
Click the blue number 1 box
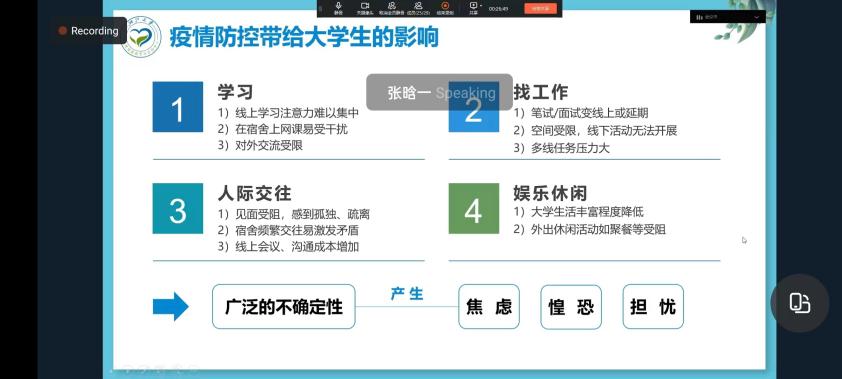tap(178, 107)
